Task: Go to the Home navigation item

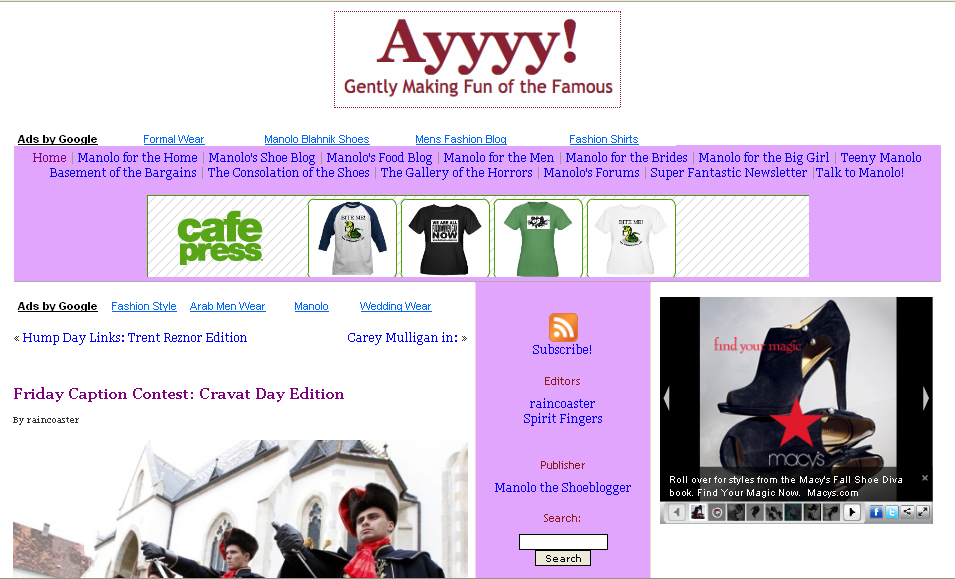Action: pyautogui.click(x=49, y=158)
